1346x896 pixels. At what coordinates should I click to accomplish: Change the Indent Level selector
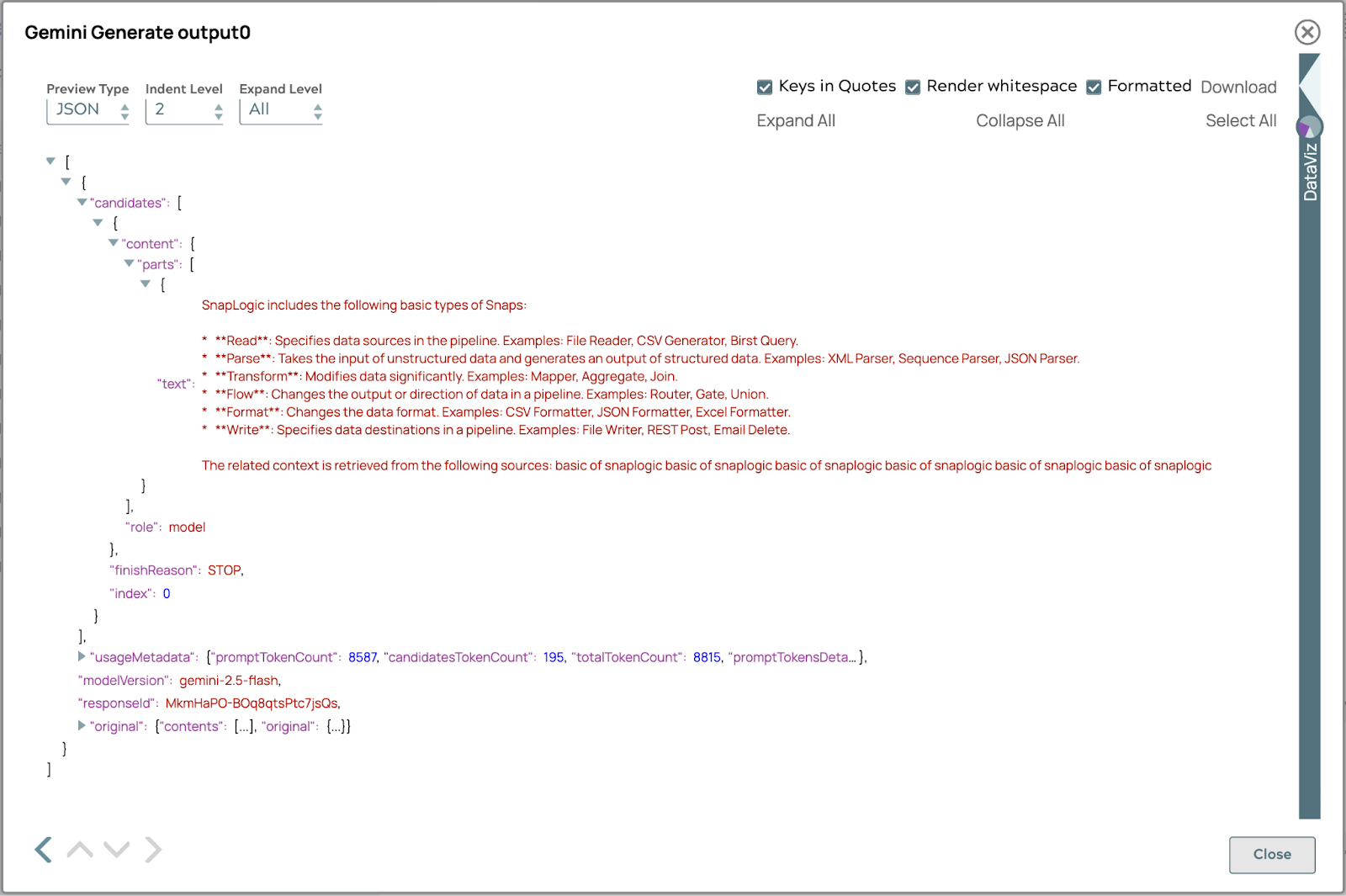tap(184, 110)
